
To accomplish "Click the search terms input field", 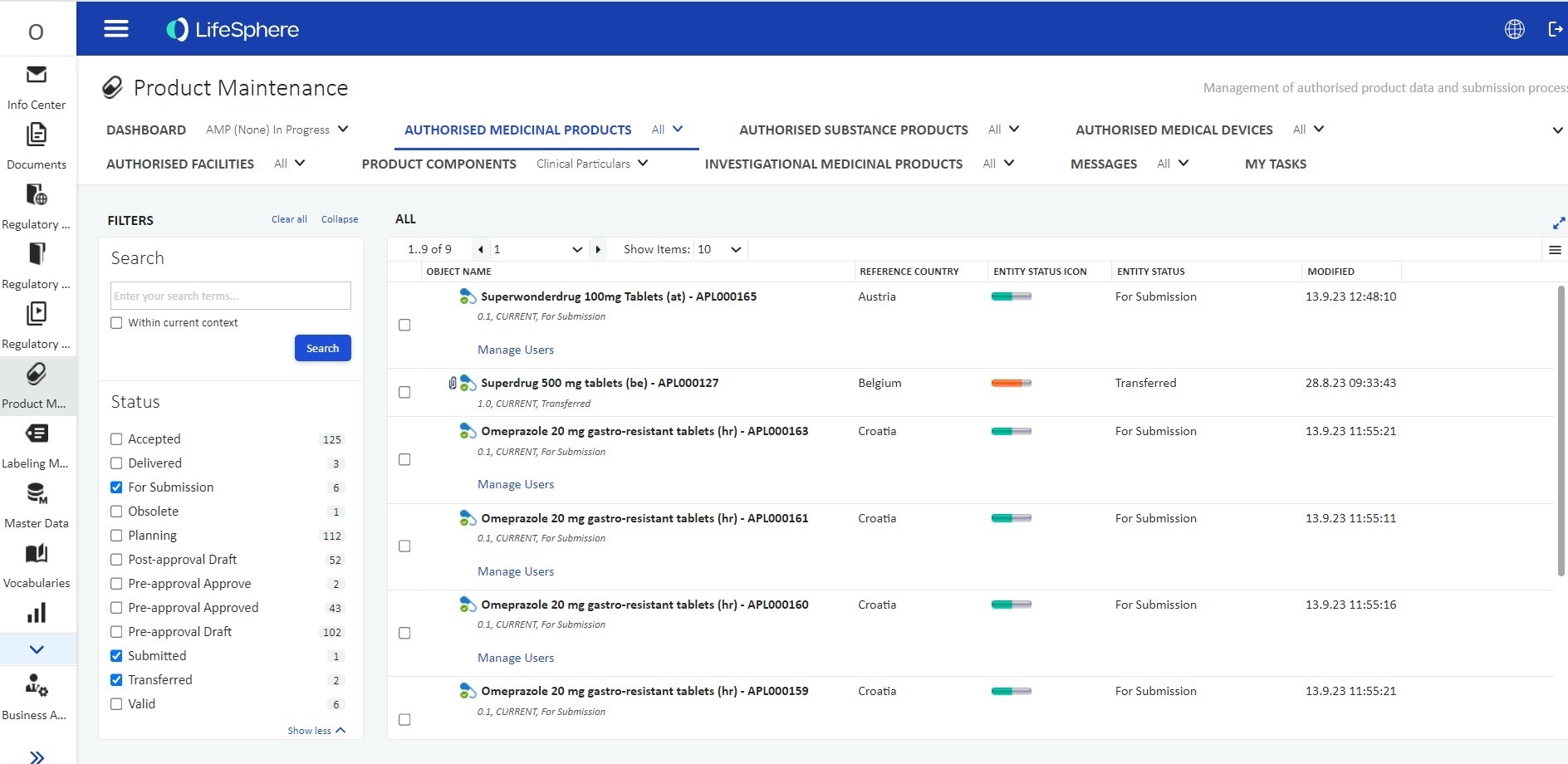I will [230, 296].
